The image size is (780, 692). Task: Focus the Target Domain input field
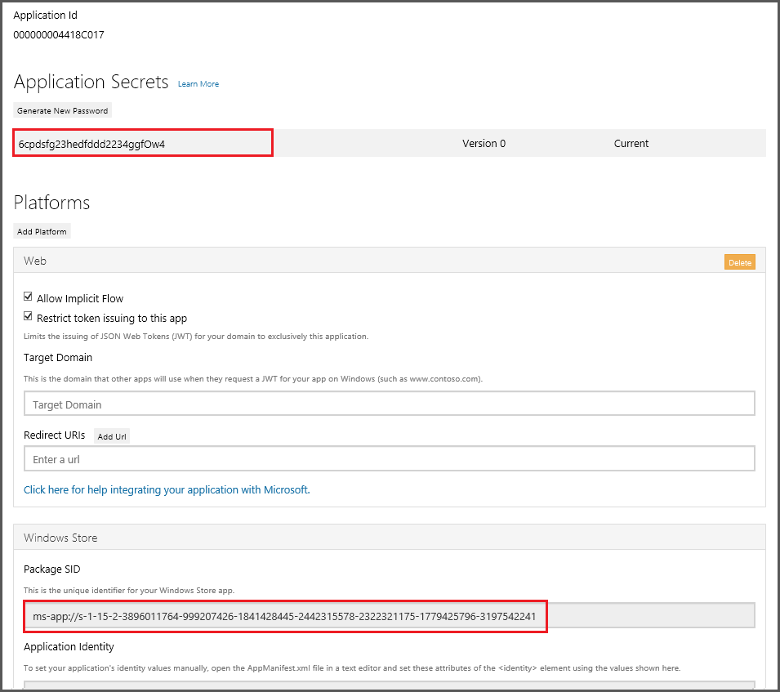click(389, 404)
